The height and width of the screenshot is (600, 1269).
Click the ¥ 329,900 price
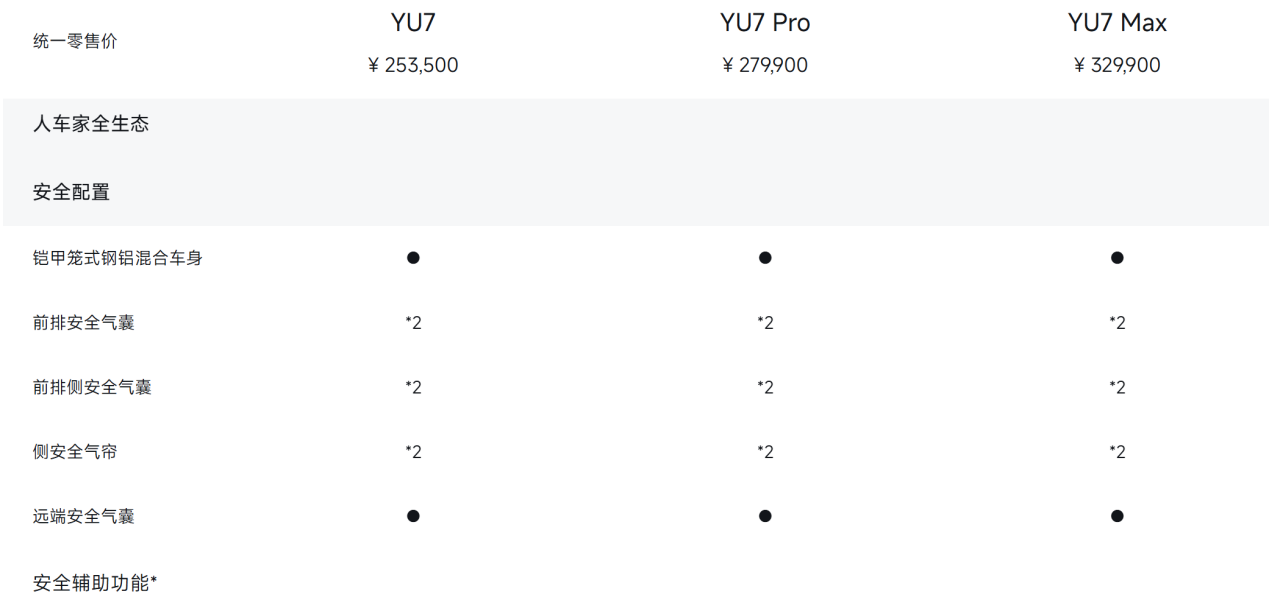1117,66
